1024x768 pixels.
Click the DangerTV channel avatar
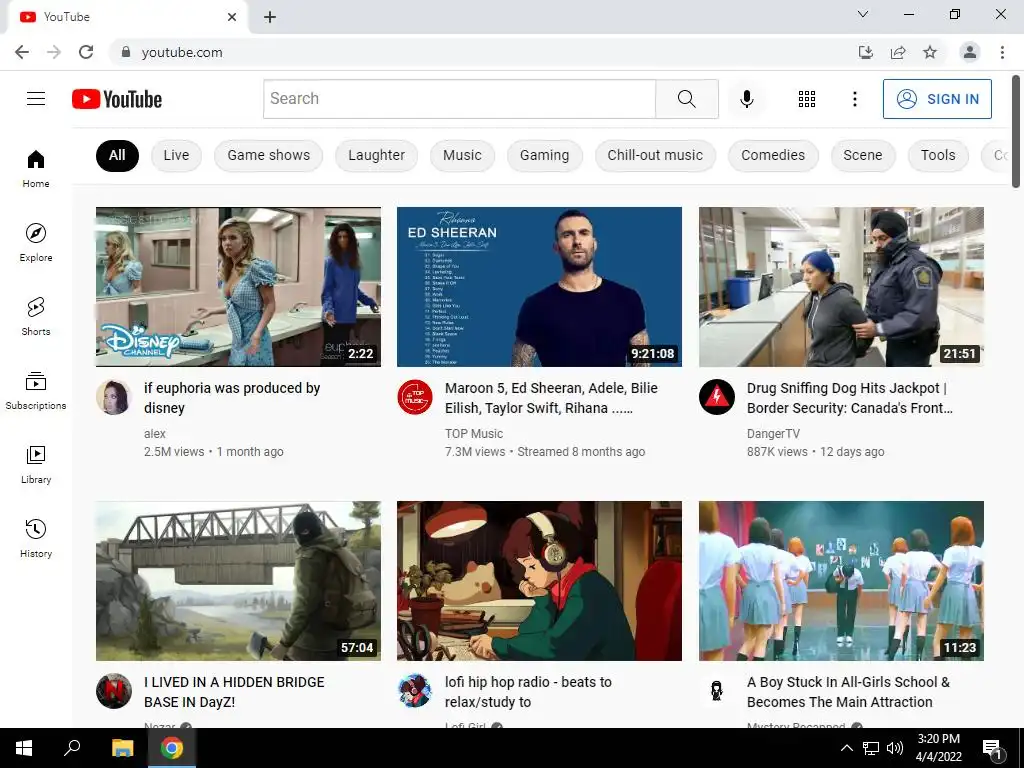click(x=716, y=396)
